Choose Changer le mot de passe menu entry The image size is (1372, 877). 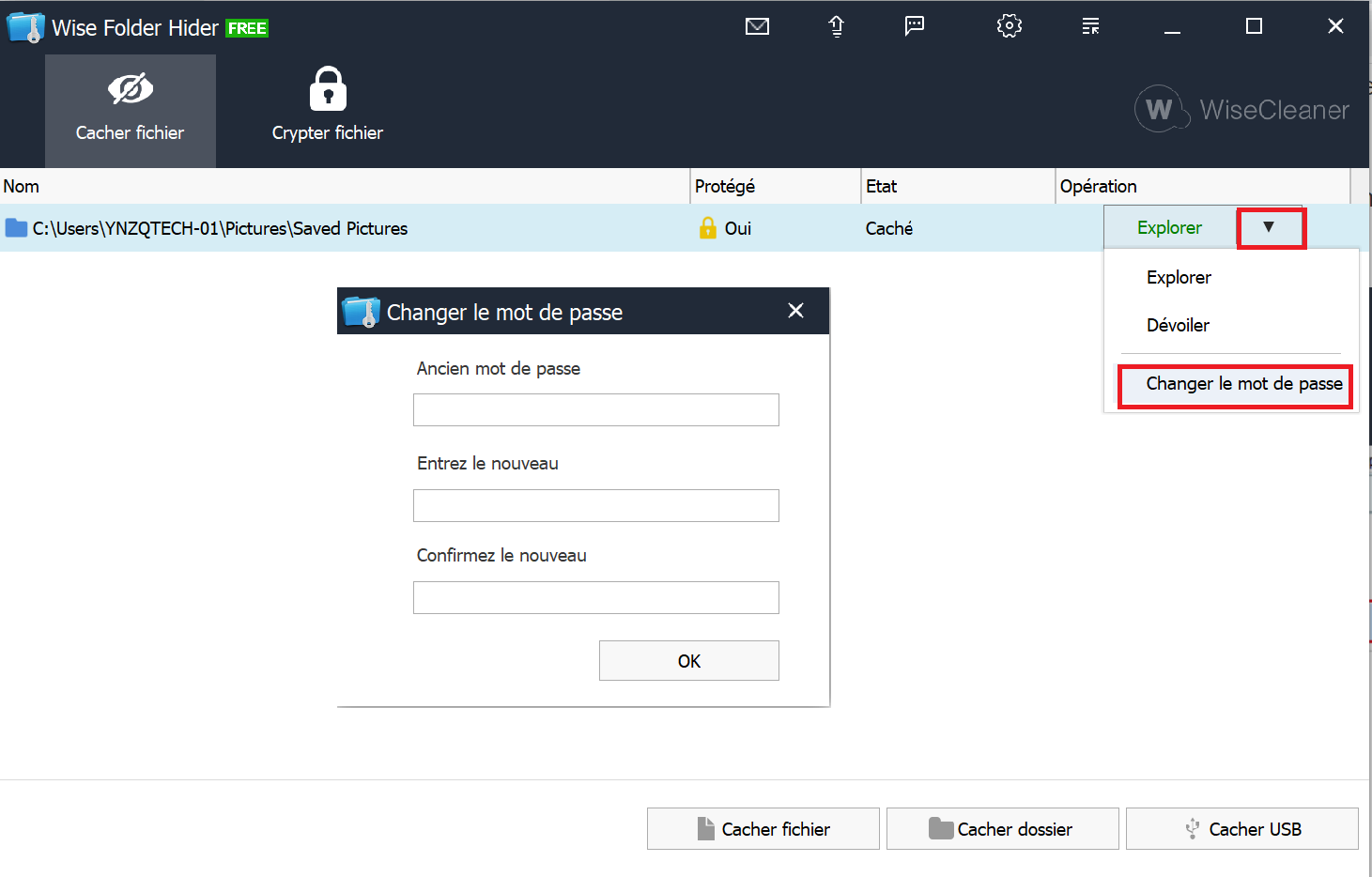[1235, 385]
